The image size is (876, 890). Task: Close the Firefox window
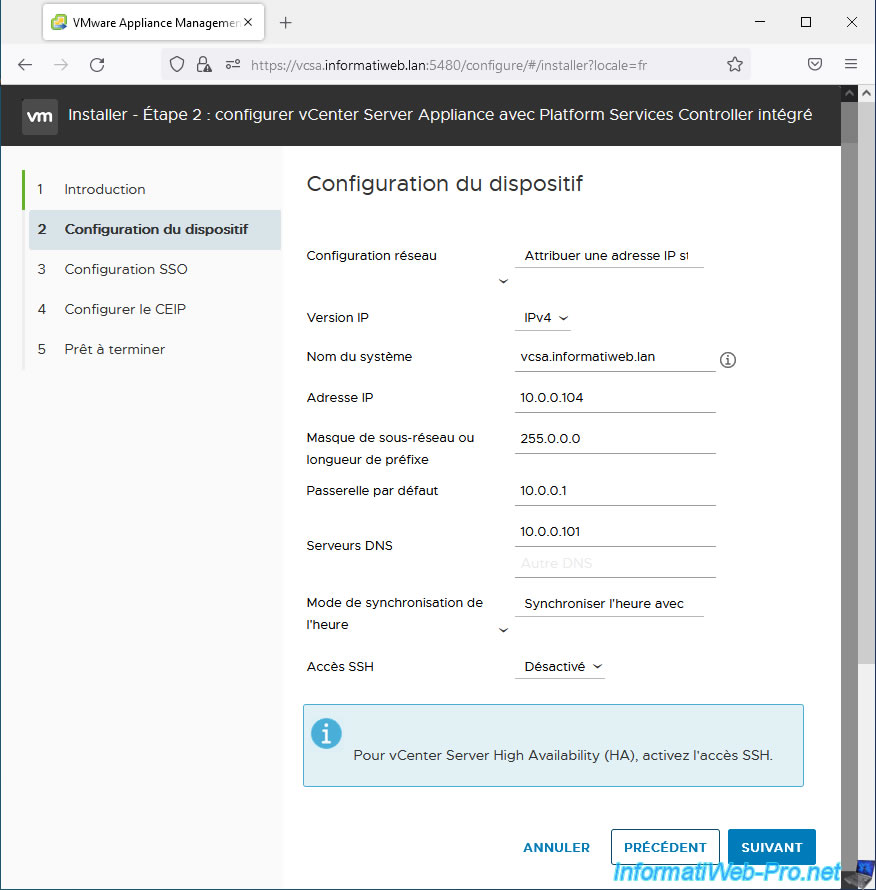852,22
